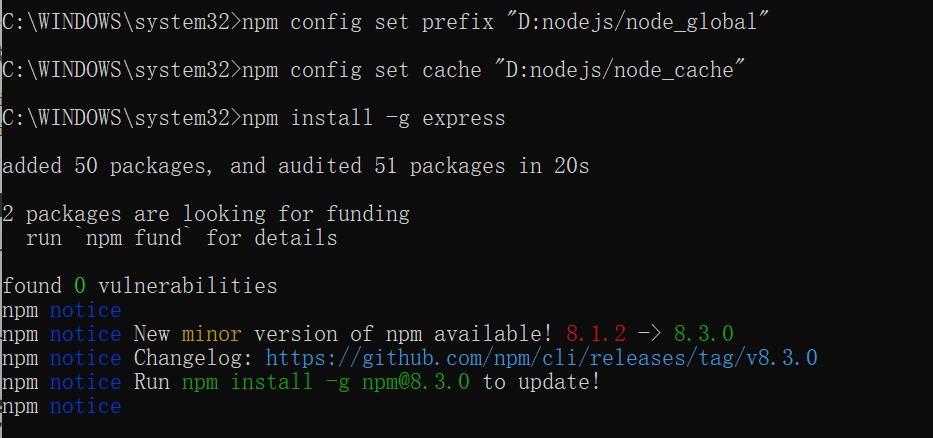Click the green 8.3.0 version number

tap(704, 334)
